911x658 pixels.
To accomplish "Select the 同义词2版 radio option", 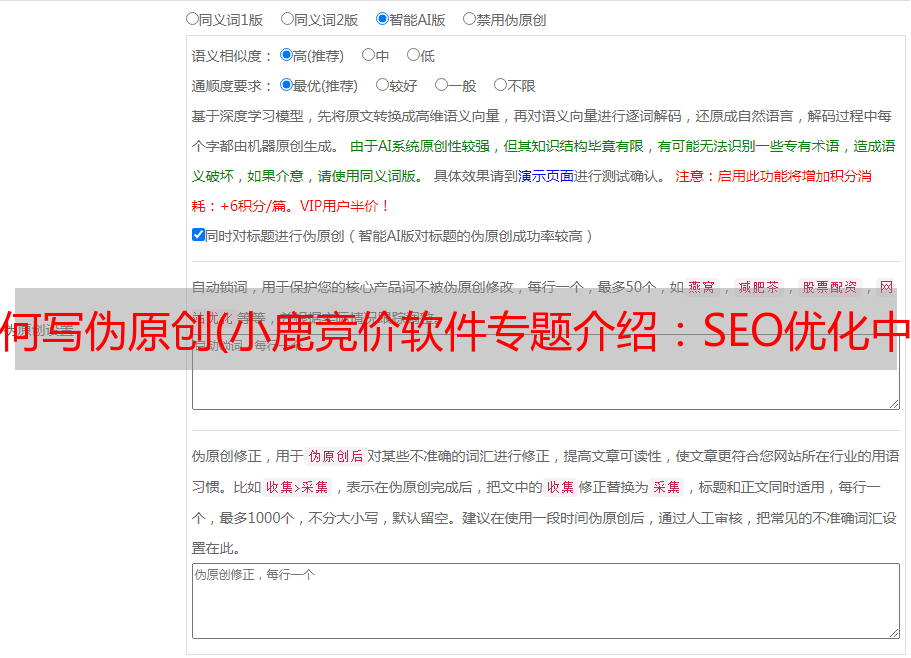I will coord(287,19).
